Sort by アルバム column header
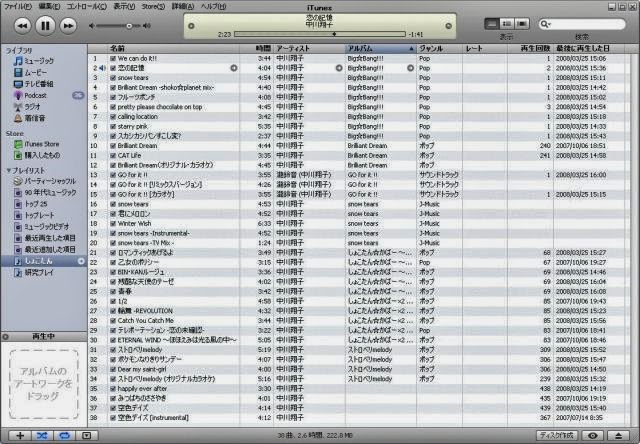This screenshot has width=640, height=444. coord(380,49)
